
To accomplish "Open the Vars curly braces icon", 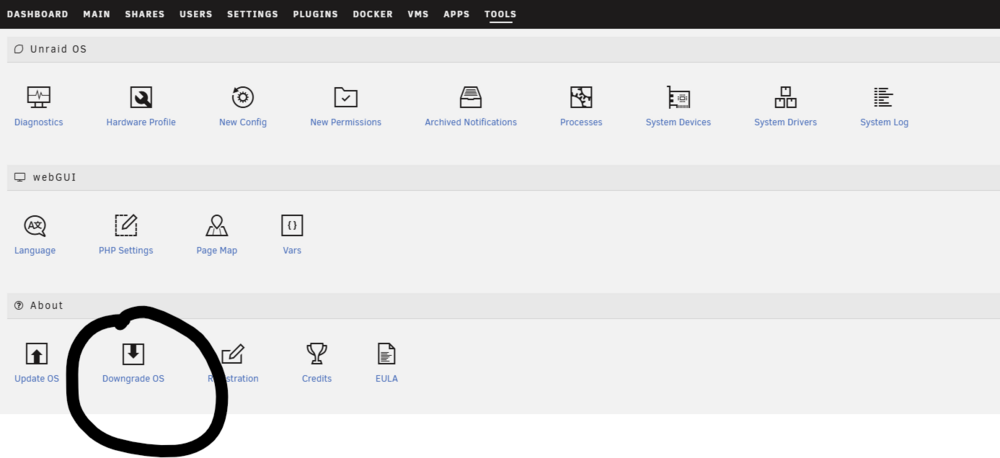I will point(292,225).
